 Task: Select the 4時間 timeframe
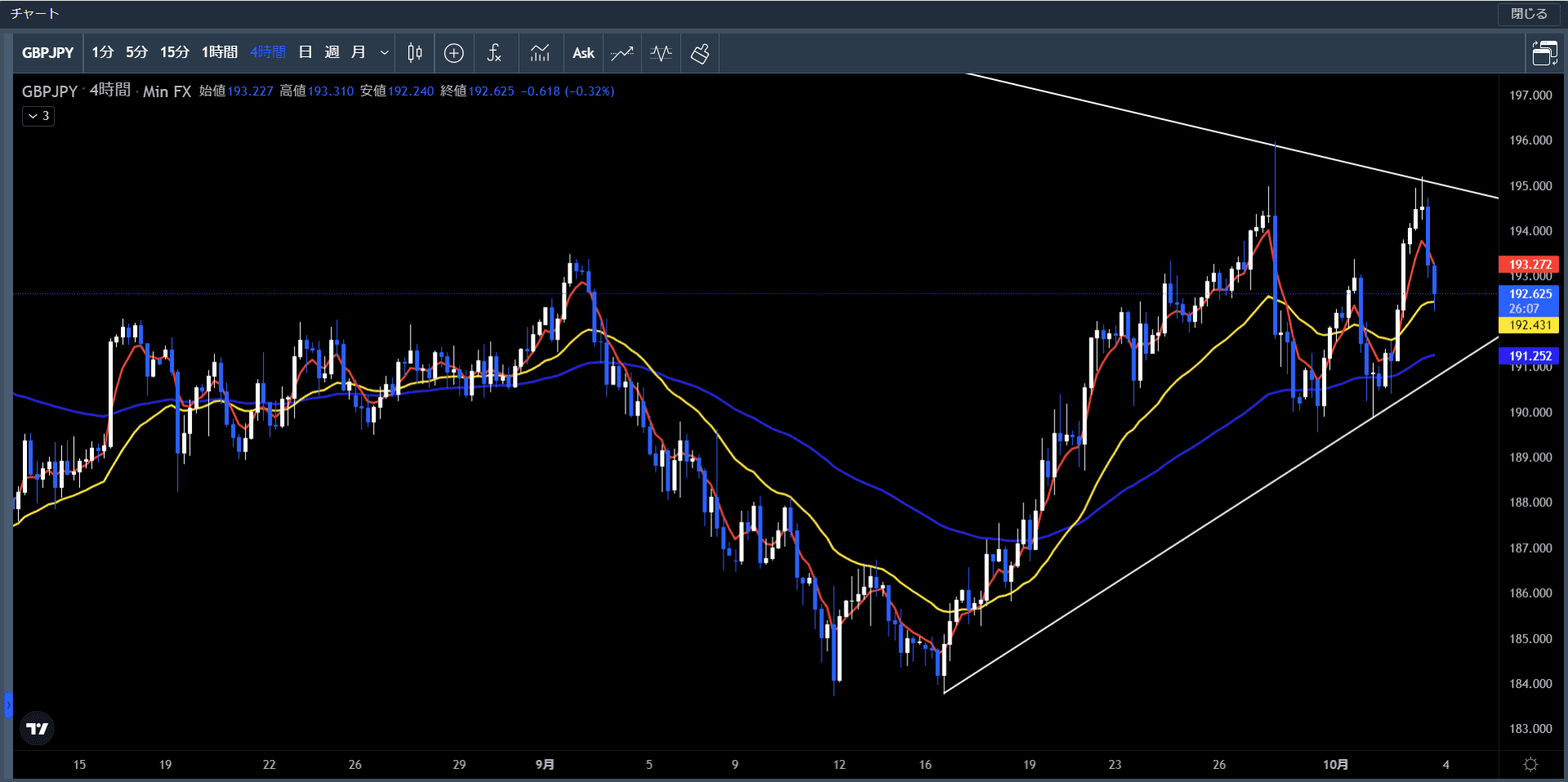pyautogui.click(x=268, y=52)
